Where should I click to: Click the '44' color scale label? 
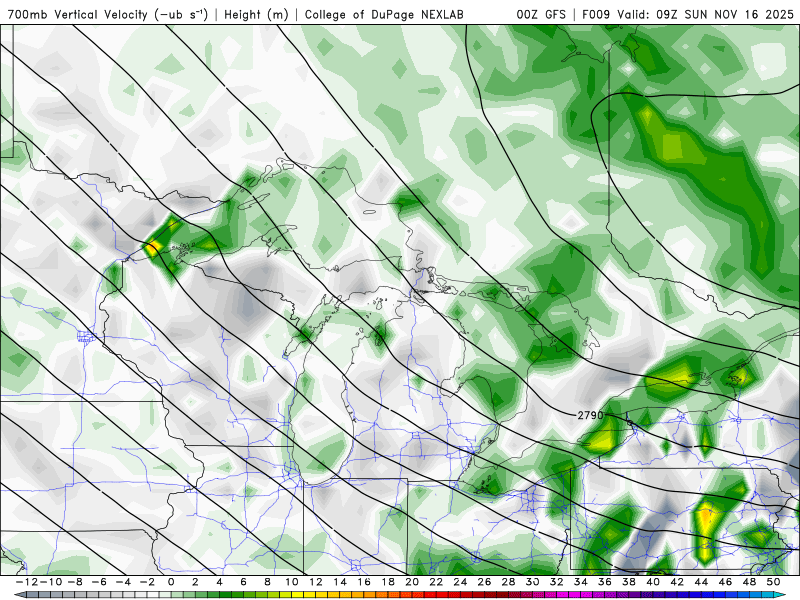pyautogui.click(x=701, y=582)
